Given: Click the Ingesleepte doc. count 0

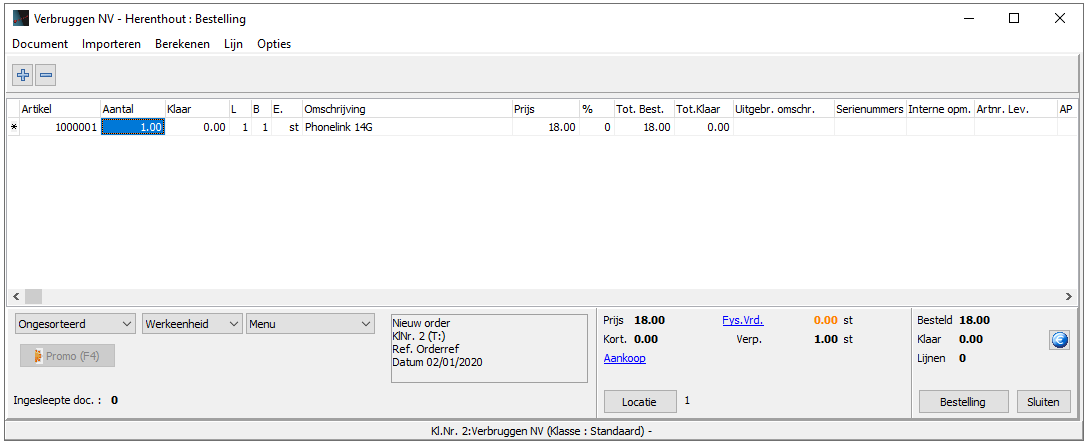Looking at the screenshot, I should [x=114, y=400].
